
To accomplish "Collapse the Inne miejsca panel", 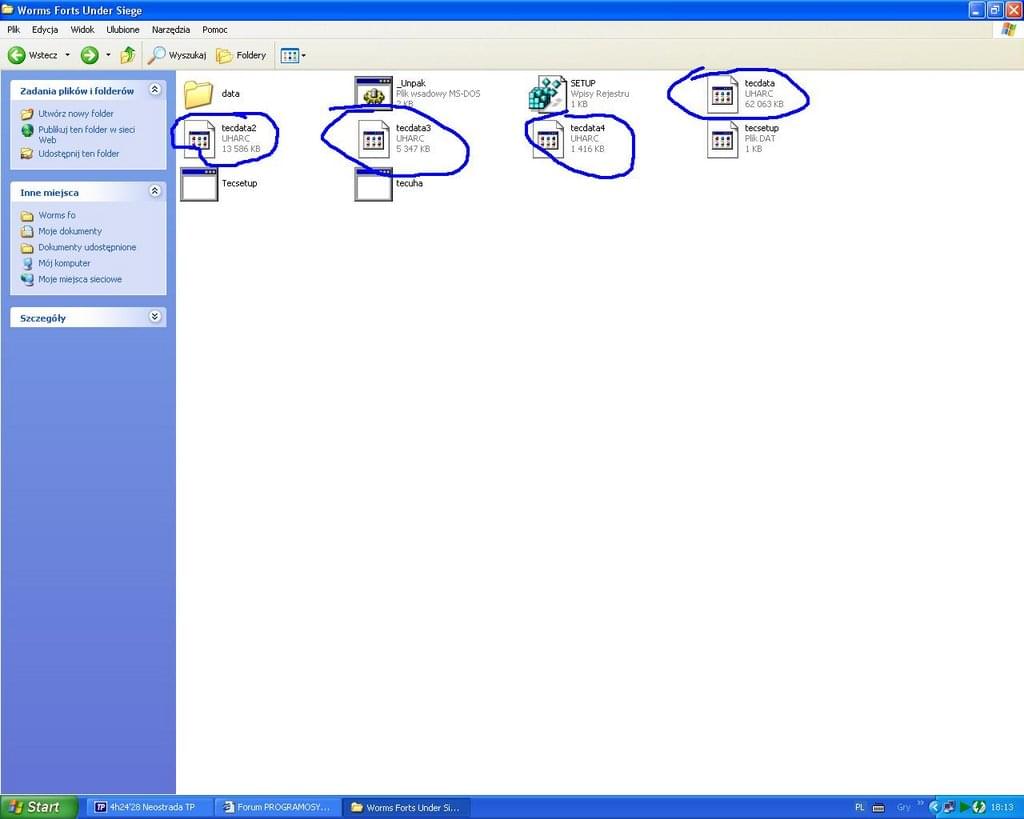I will point(155,191).
